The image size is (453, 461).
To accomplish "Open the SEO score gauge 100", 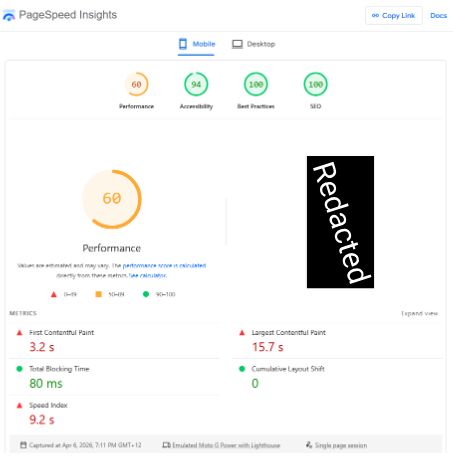I will pos(315,84).
